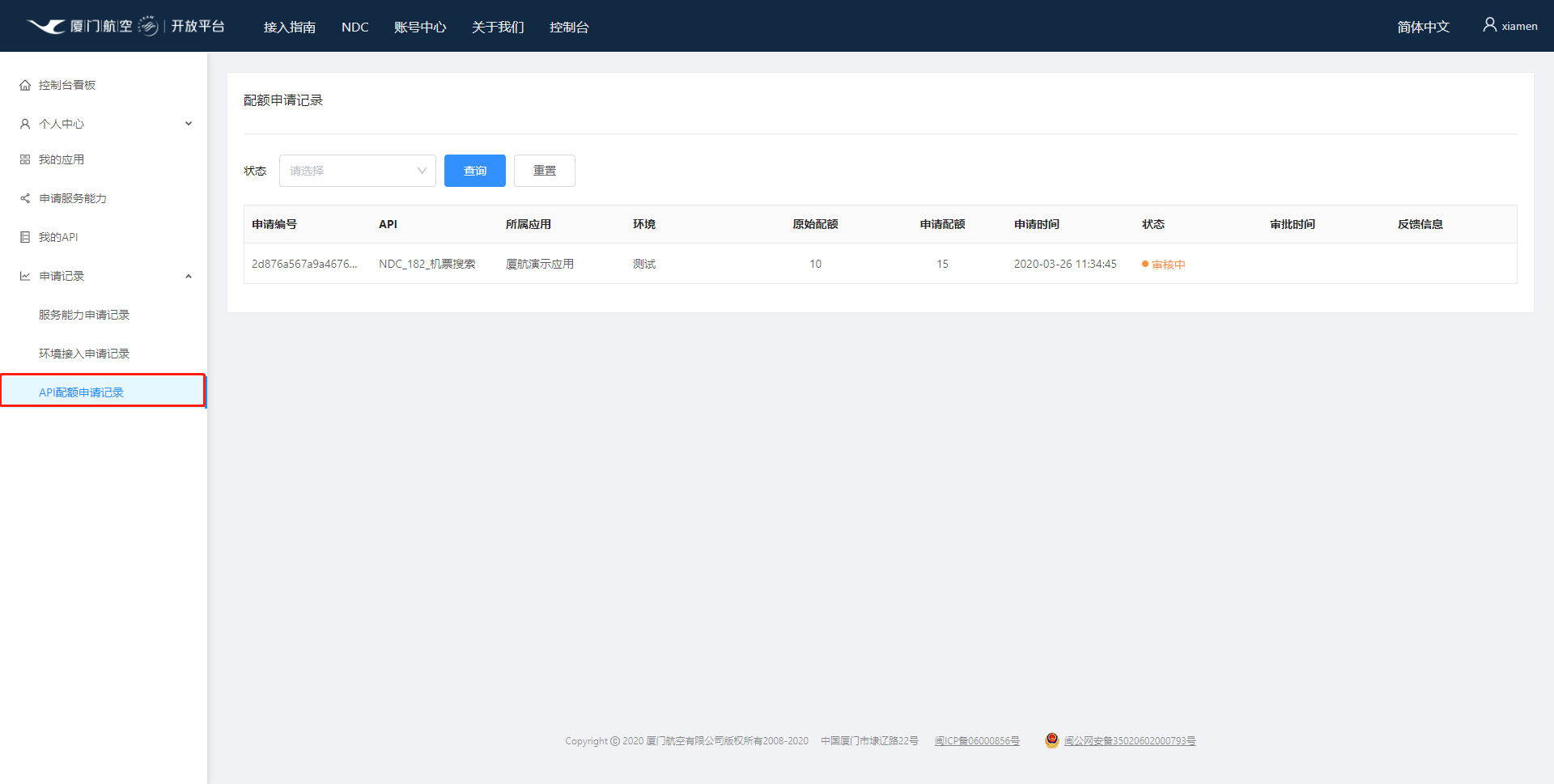
Task: Open 关于我们 in top navigation
Action: 498,27
